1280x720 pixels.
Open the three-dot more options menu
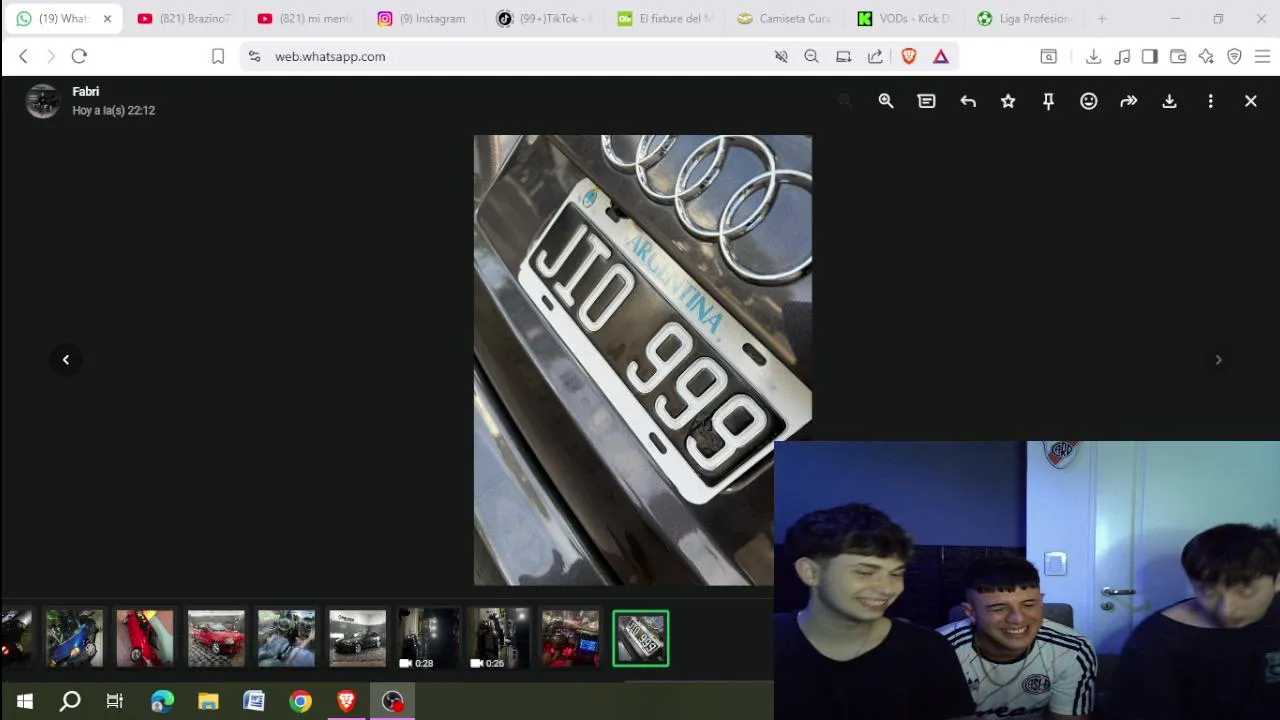tap(1210, 101)
